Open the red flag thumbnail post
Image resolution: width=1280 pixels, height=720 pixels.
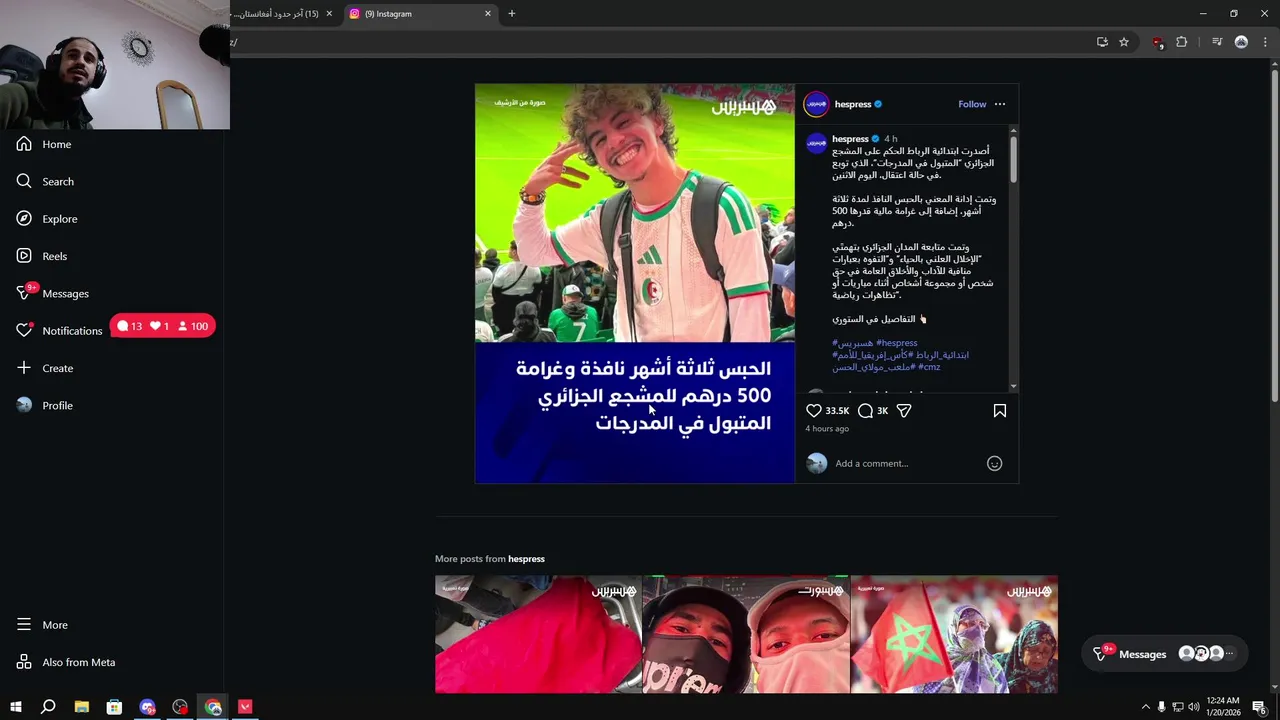(538, 634)
